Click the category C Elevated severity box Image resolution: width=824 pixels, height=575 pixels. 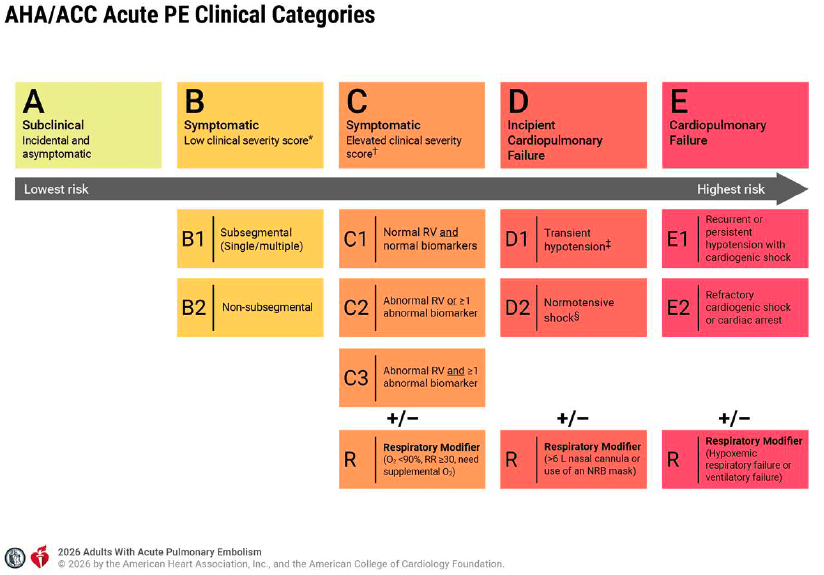click(412, 125)
